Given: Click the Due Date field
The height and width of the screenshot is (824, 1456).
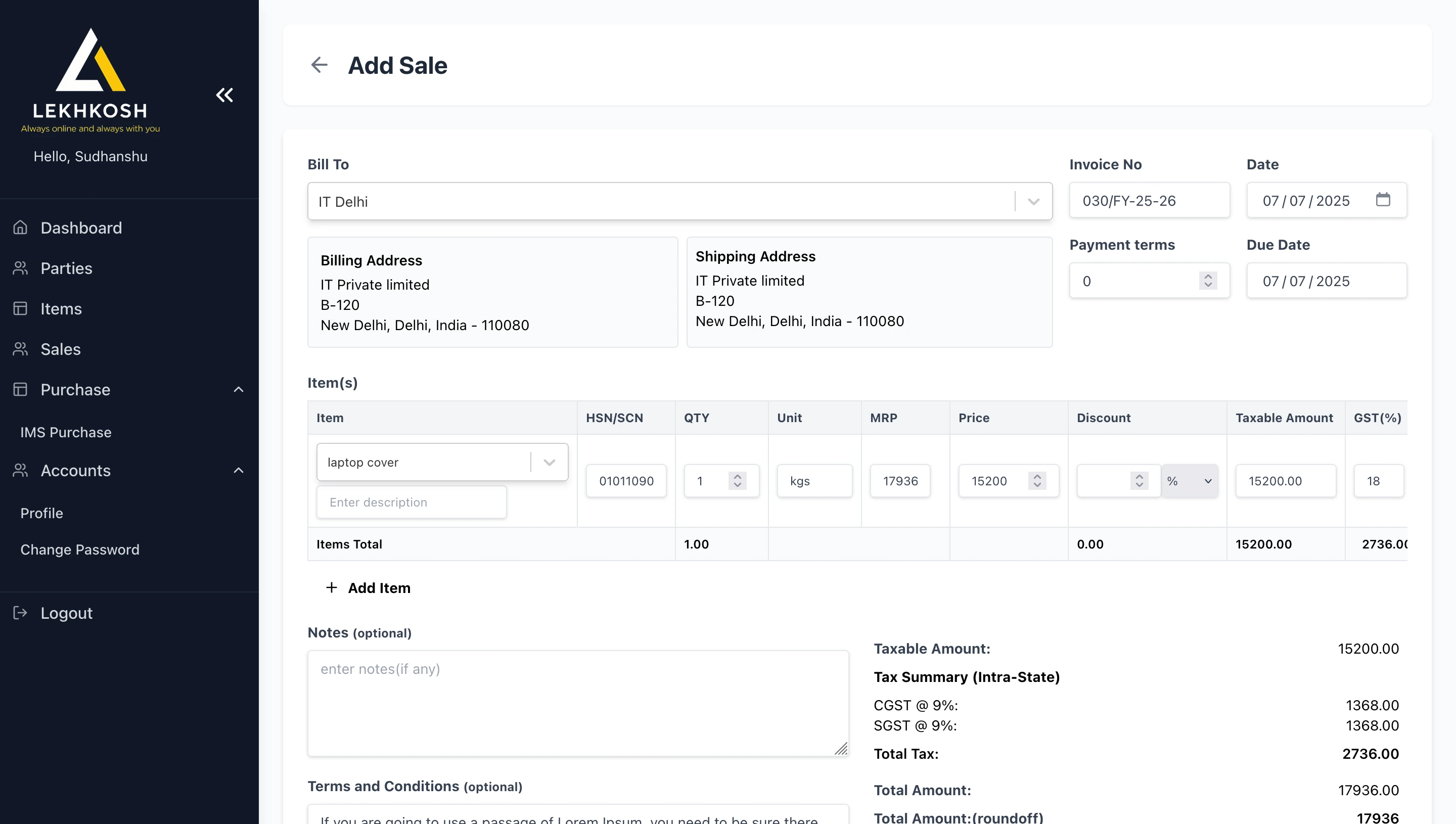Looking at the screenshot, I should 1327,281.
